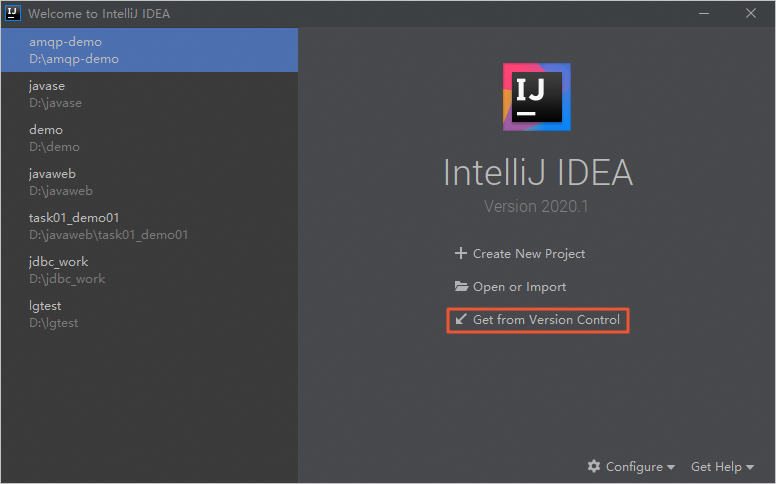
Task: Open the jdbc_work recent project
Action: 149,270
